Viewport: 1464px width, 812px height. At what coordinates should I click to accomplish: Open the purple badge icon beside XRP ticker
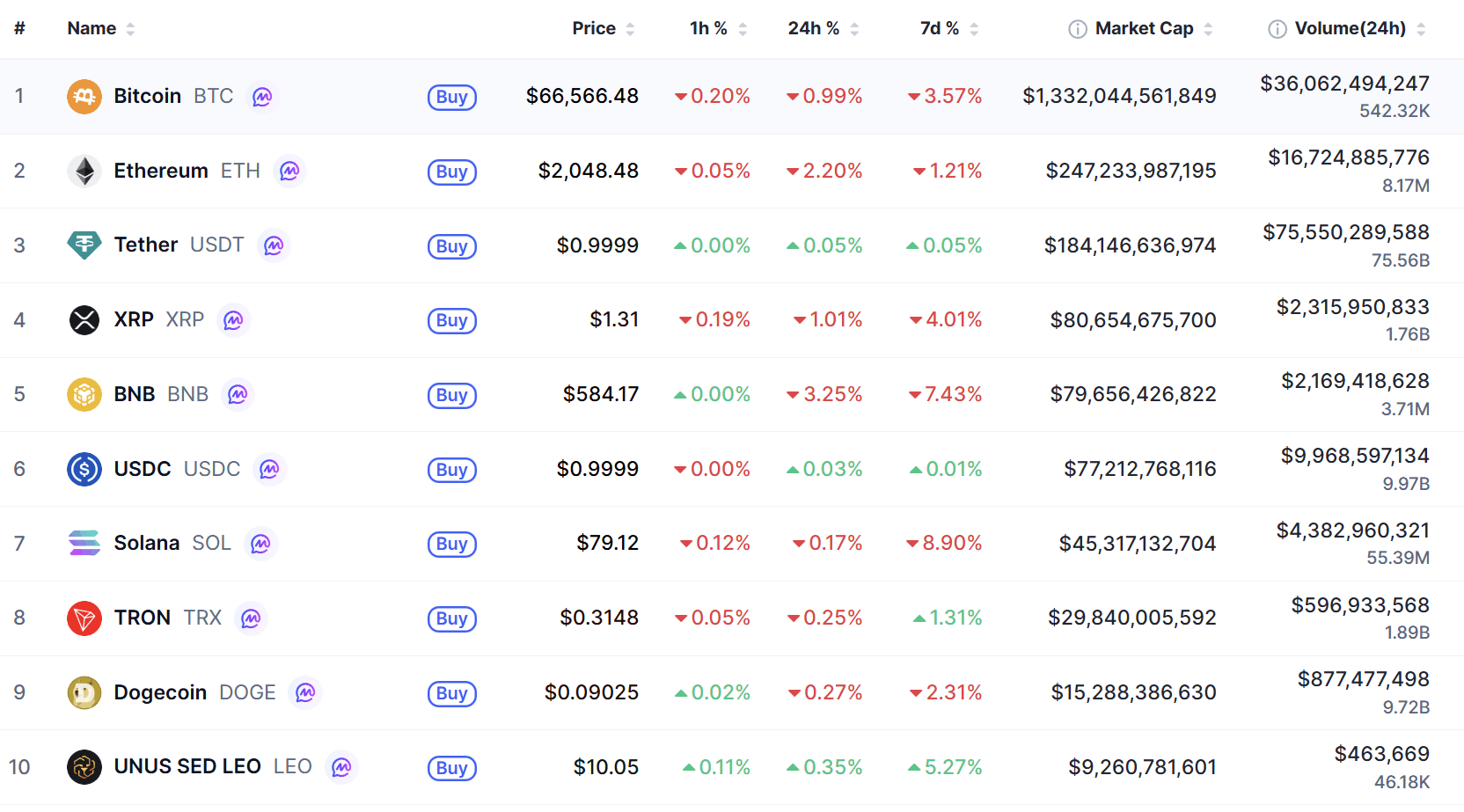pos(233,320)
